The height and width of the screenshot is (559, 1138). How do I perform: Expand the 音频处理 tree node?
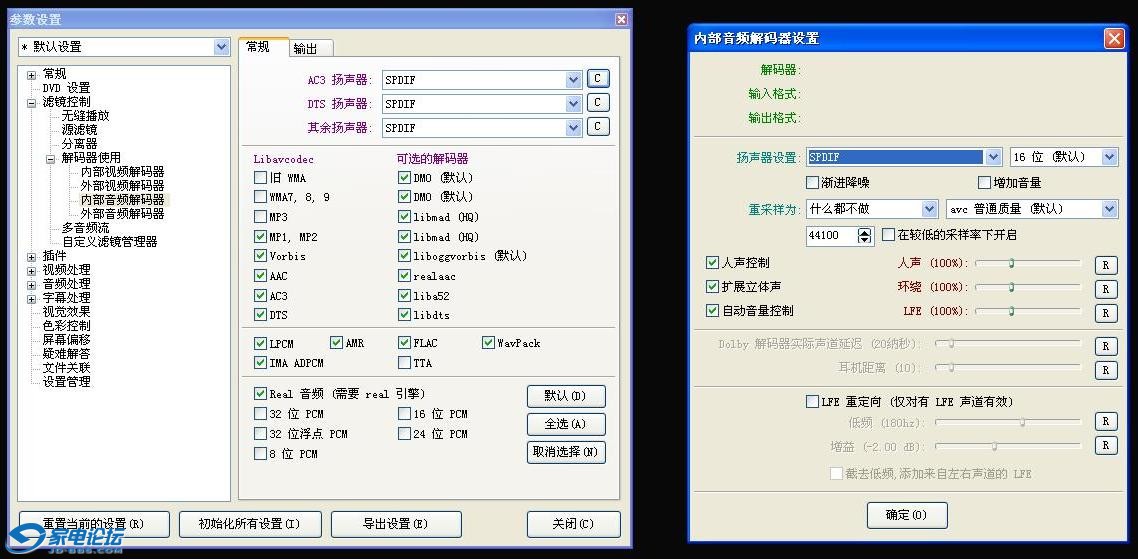tap(31, 285)
